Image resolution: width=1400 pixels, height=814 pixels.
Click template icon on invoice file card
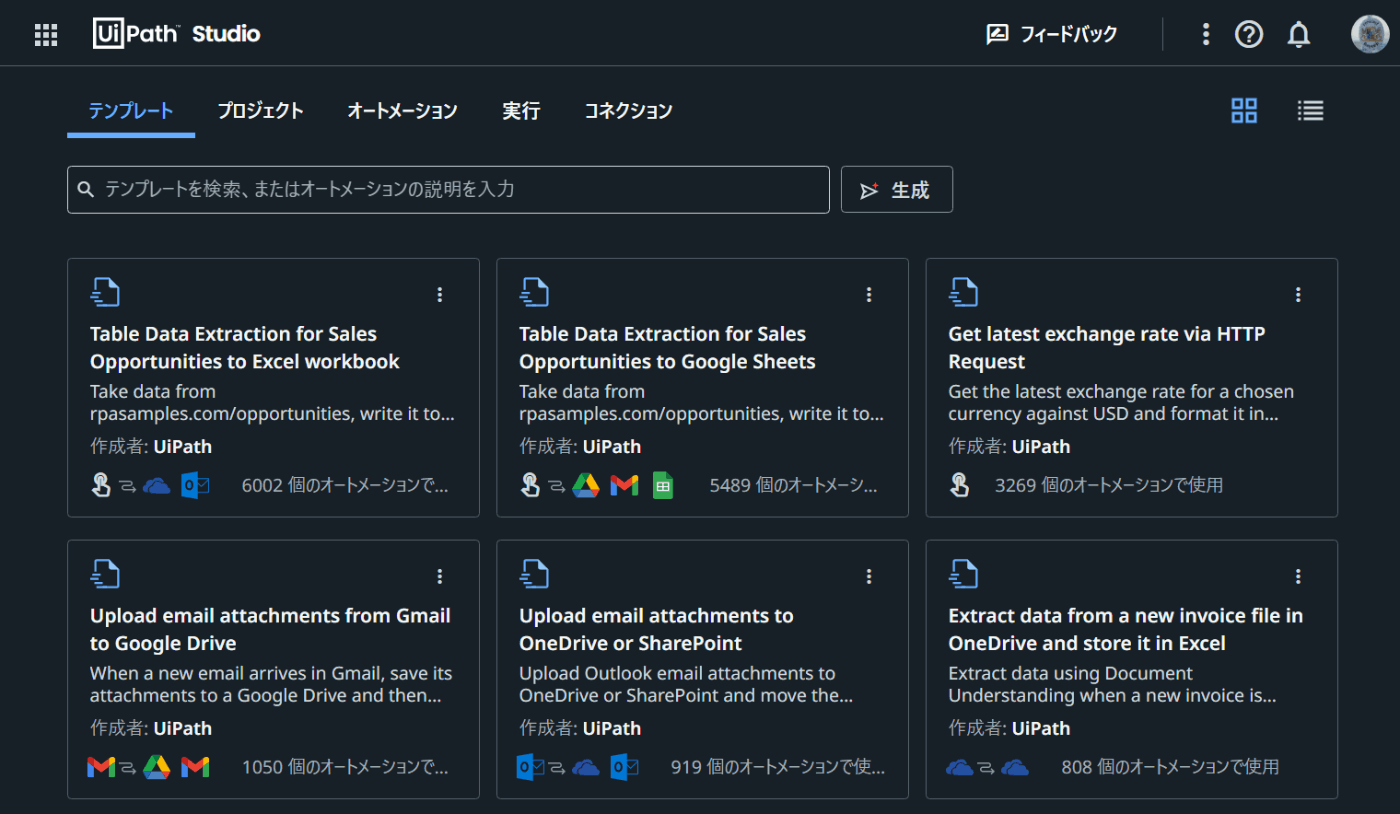coord(963,574)
